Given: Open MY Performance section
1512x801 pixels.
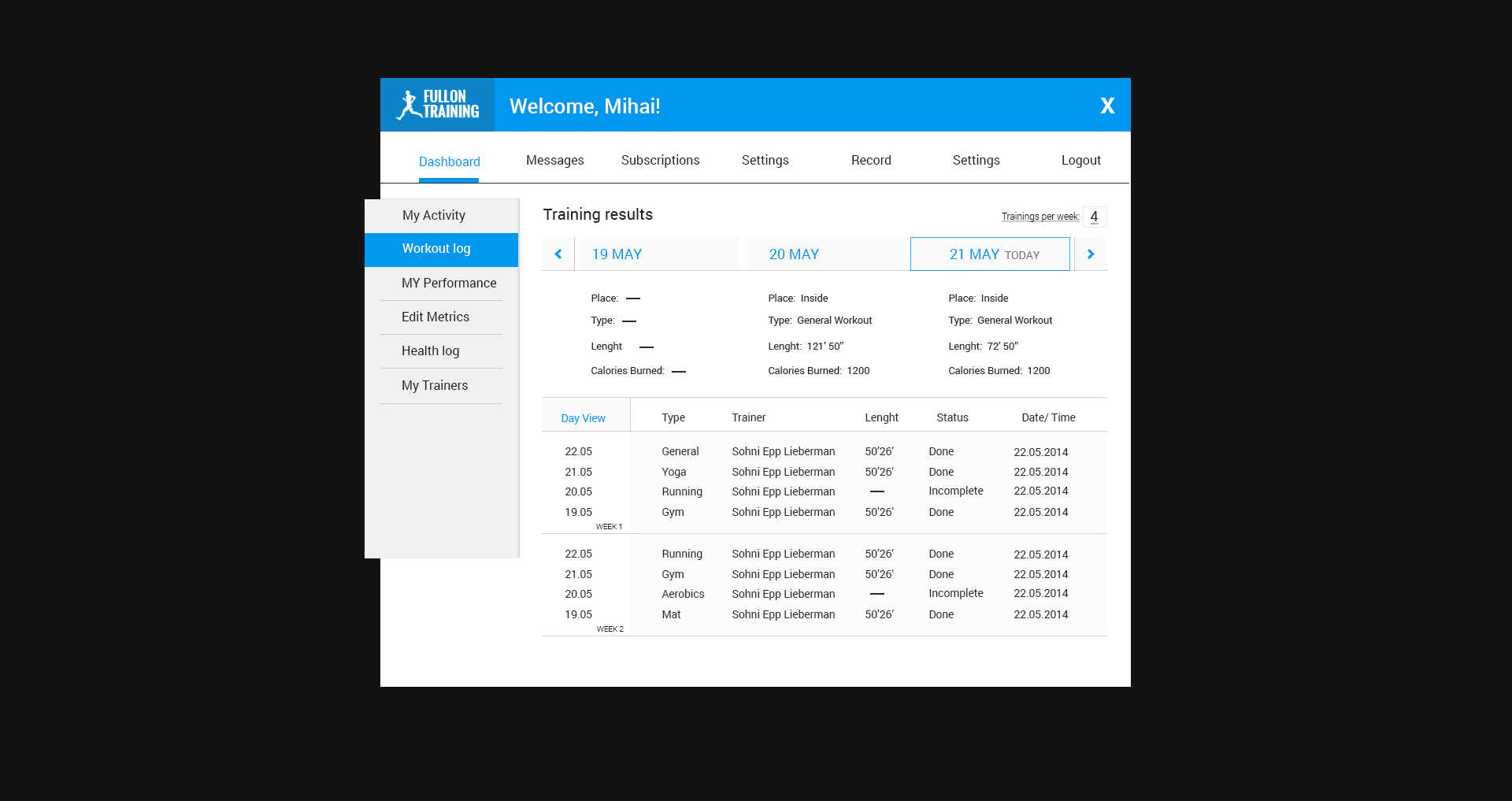Looking at the screenshot, I should [449, 284].
